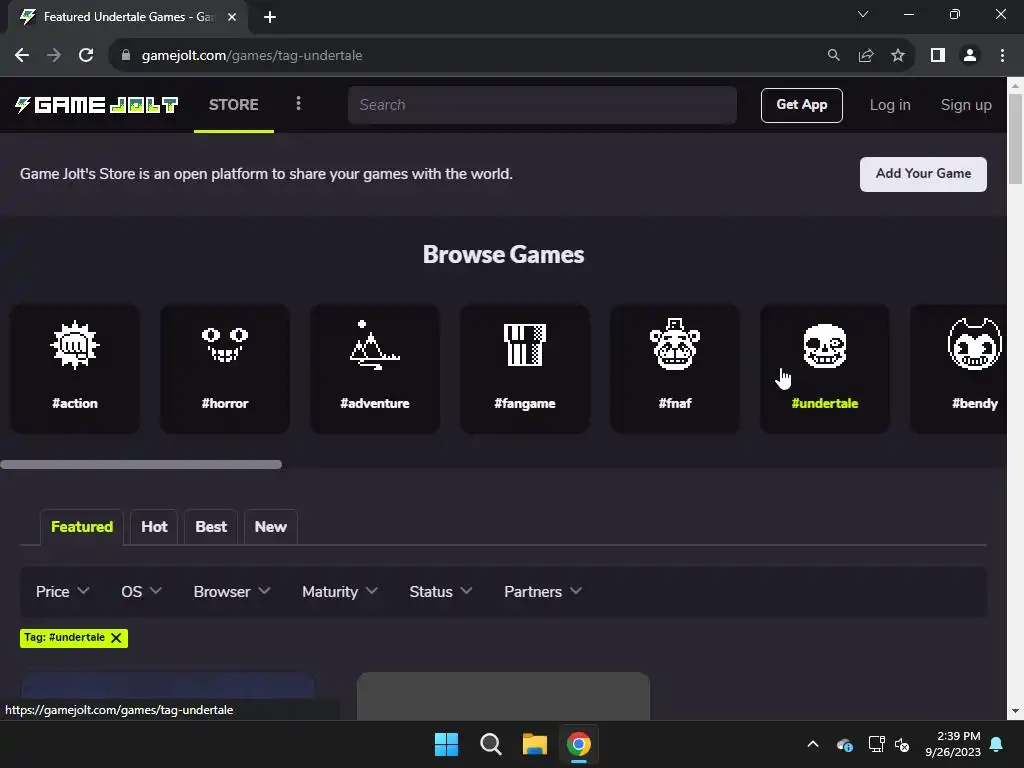Open the taskbar volume muted icon
Viewport: 1024px width, 768px height.
902,744
